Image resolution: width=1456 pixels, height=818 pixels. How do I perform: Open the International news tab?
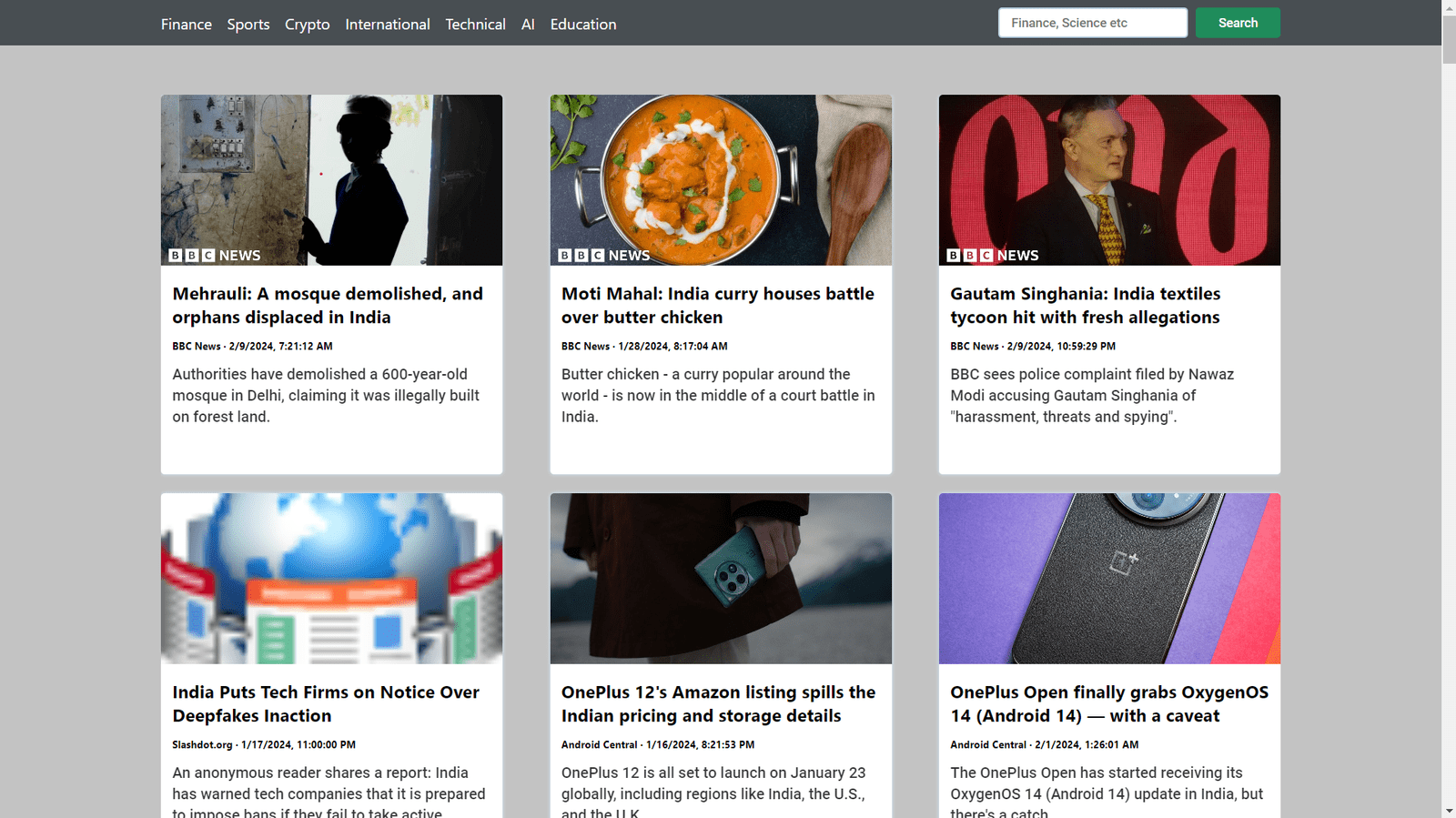click(x=387, y=25)
